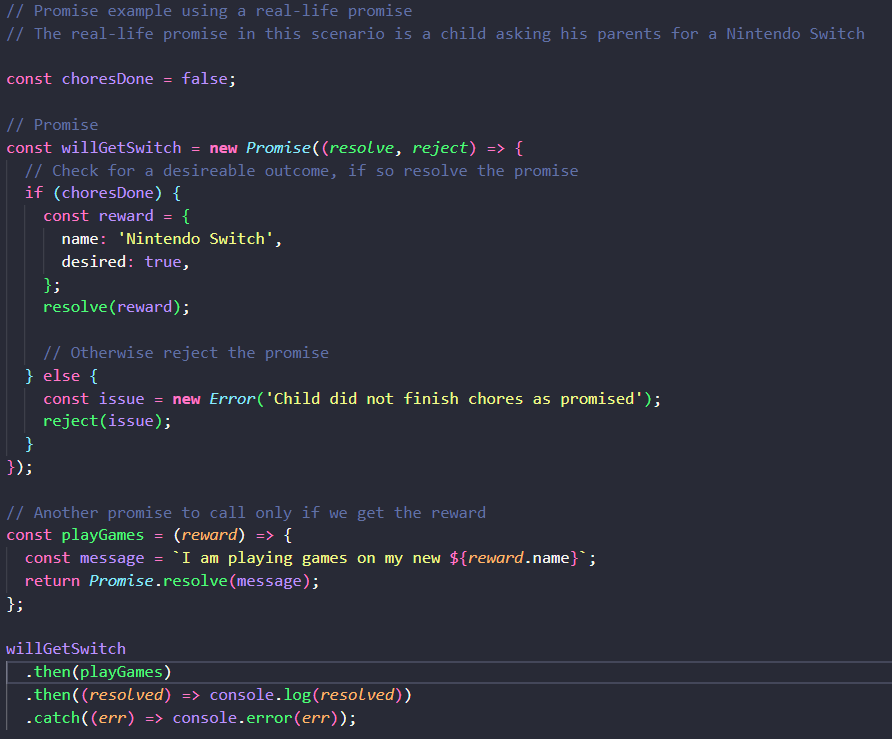Screen dimensions: 892x739
Task: Click 'Promise' after the new keyword
Action: 278,148
